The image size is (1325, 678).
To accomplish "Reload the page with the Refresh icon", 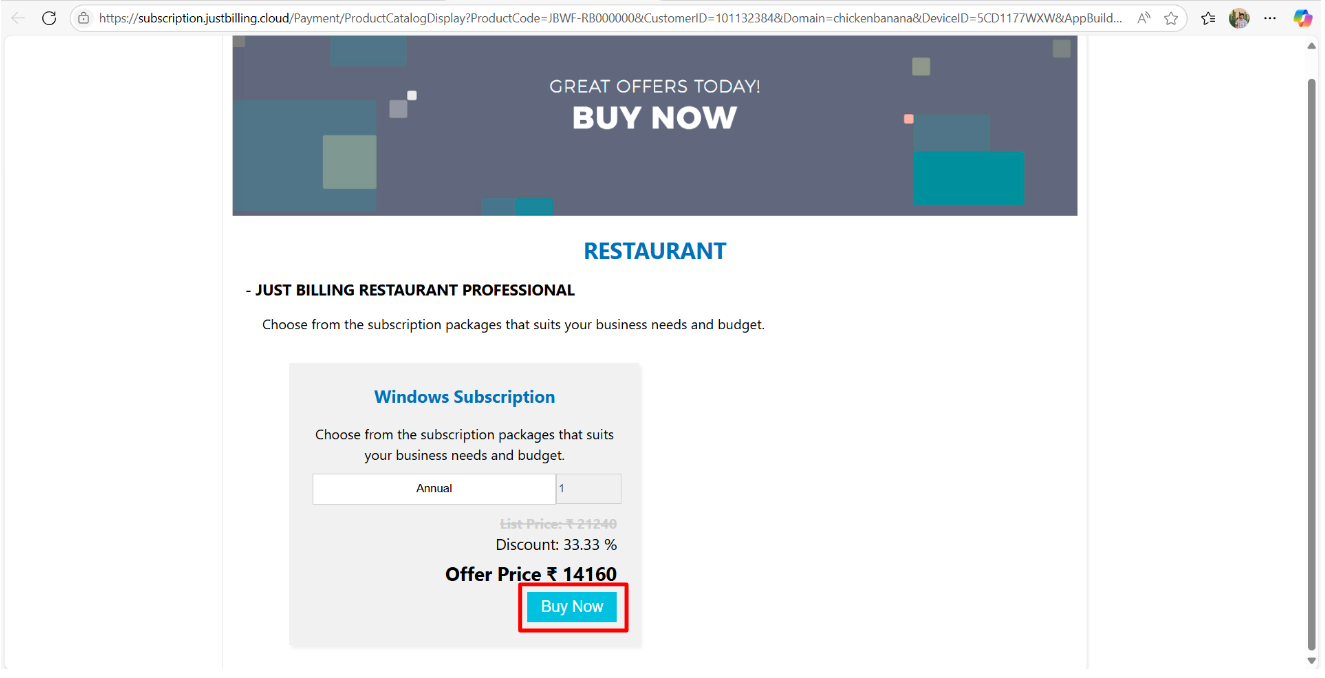I will pos(49,18).
